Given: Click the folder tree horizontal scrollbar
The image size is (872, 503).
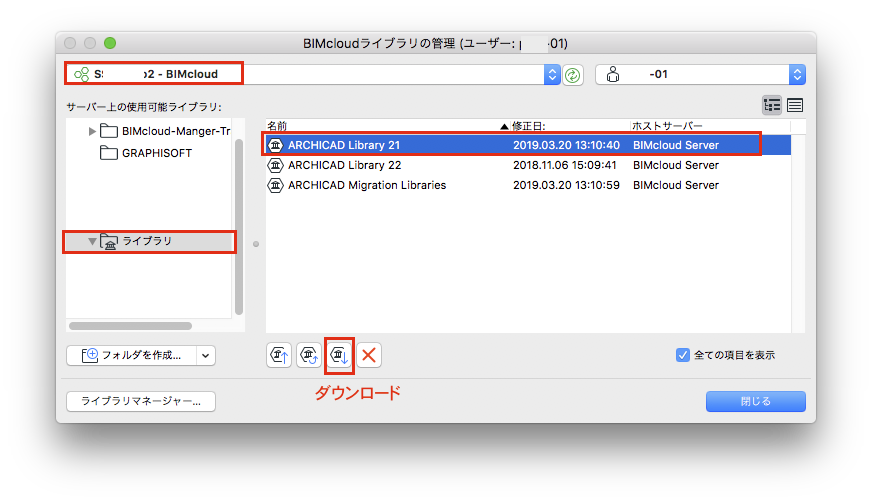Looking at the screenshot, I should 131,326.
